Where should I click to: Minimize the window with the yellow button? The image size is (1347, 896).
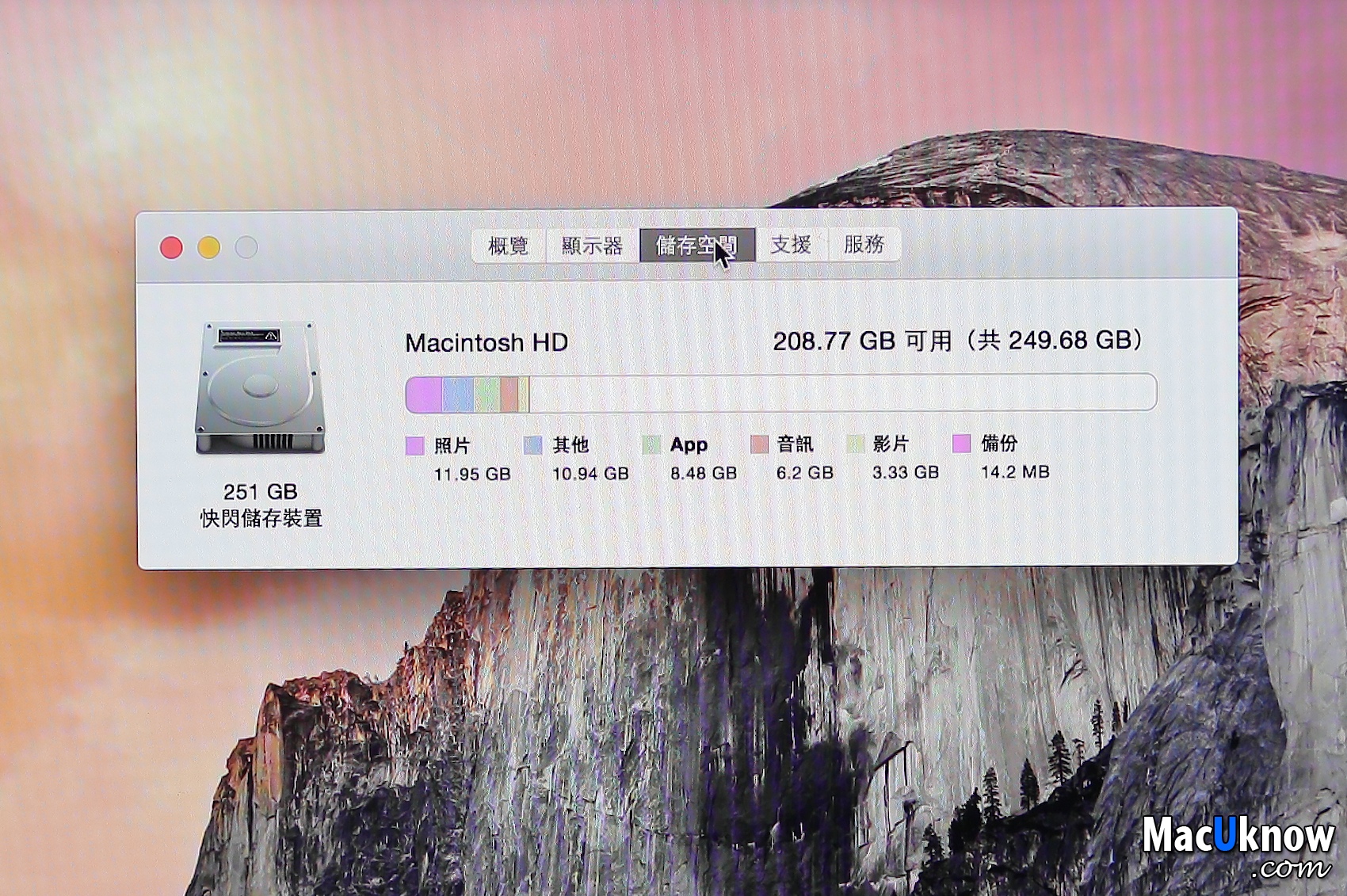click(208, 248)
